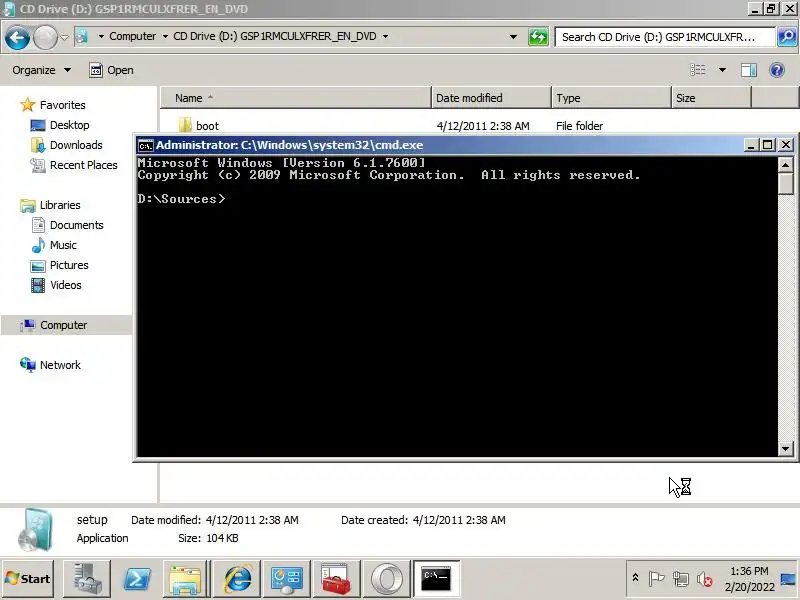Click Date created value in details pane

459,520
